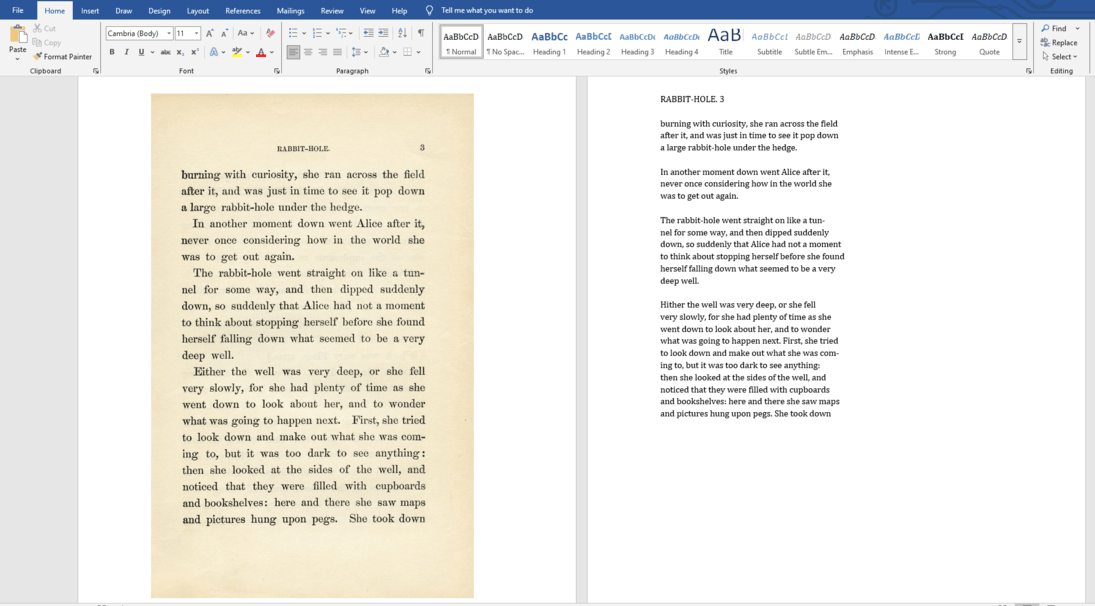Click the Tell me lightbulb icon
Screen dimensions: 1095x606
point(429,10)
